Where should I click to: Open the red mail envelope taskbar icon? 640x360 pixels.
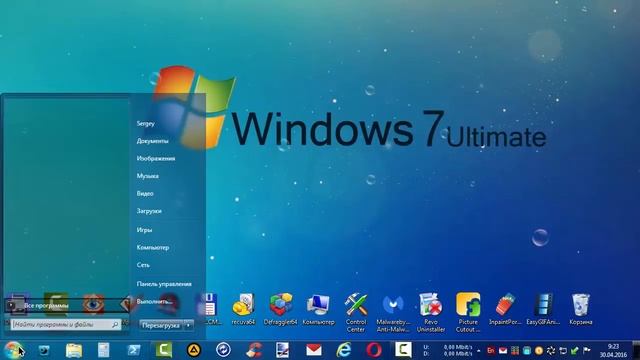tap(314, 350)
